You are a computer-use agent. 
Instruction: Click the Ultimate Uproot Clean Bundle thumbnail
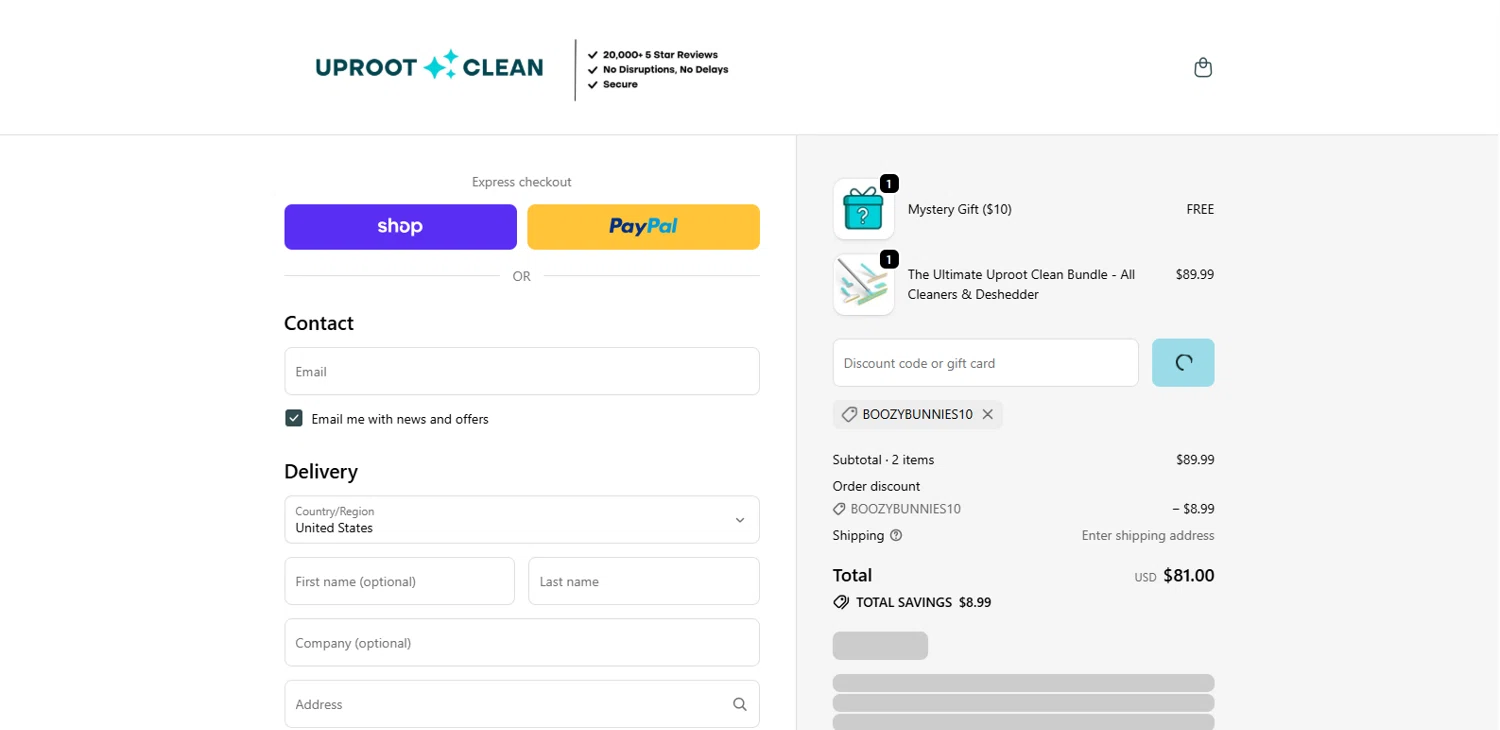click(863, 285)
